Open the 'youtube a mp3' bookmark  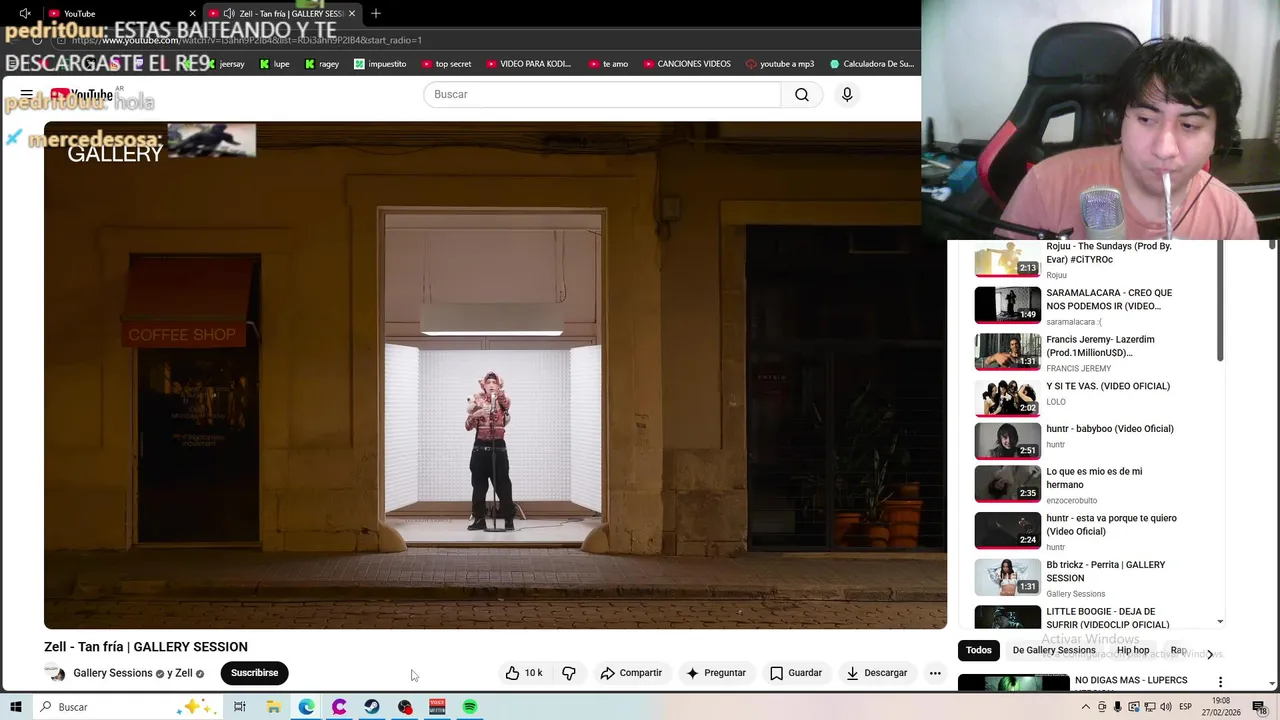coord(780,64)
